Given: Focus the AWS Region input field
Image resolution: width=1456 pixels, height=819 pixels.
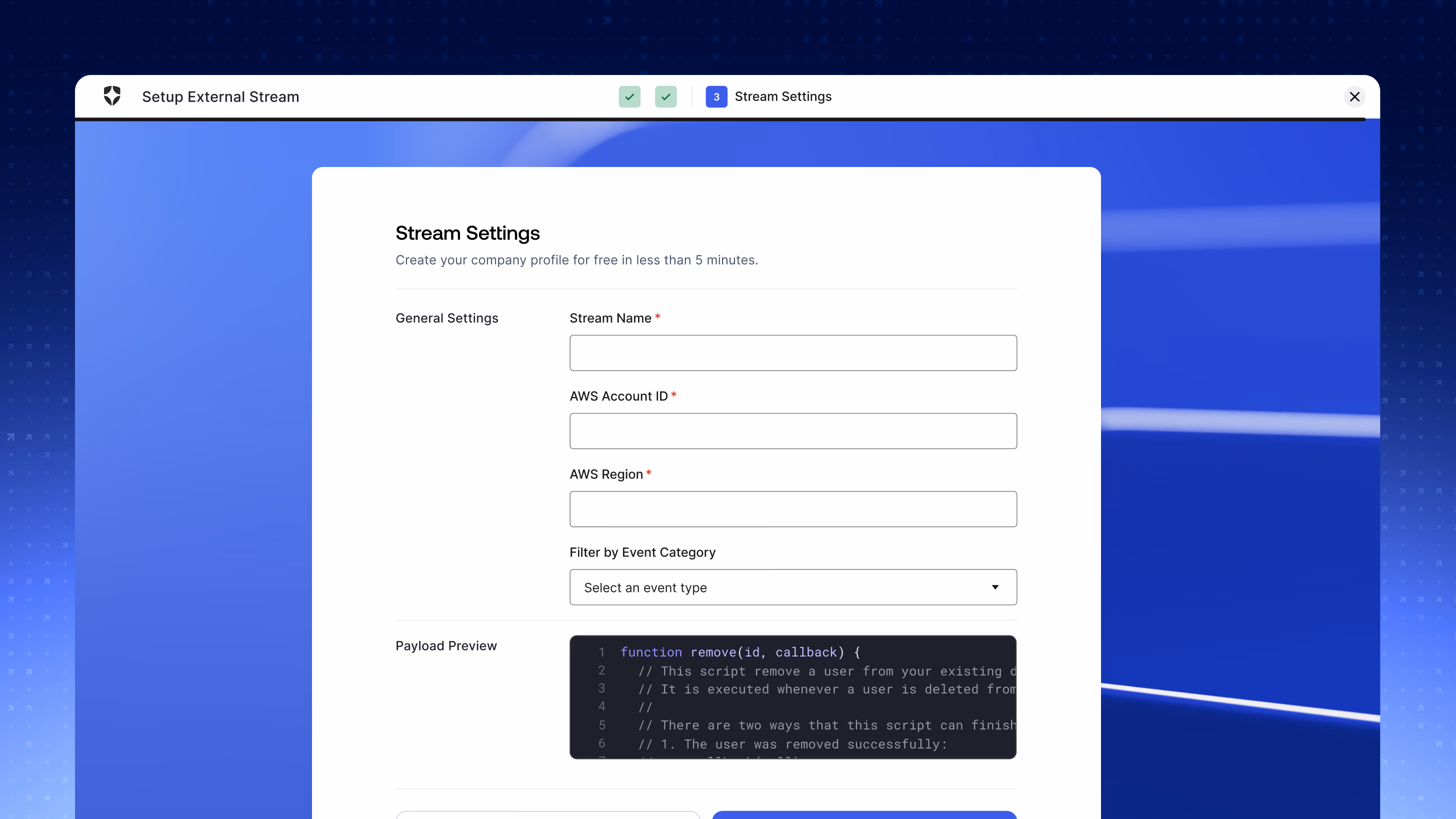Looking at the screenshot, I should [x=793, y=508].
